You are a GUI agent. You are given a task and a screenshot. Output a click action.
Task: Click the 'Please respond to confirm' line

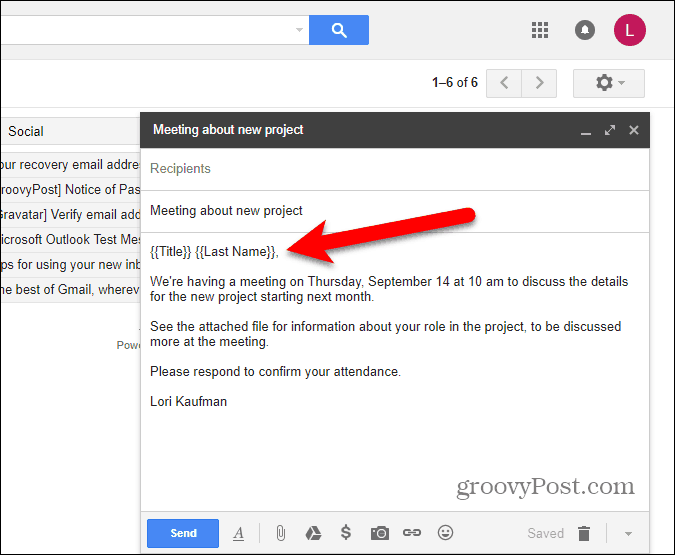tap(276, 372)
